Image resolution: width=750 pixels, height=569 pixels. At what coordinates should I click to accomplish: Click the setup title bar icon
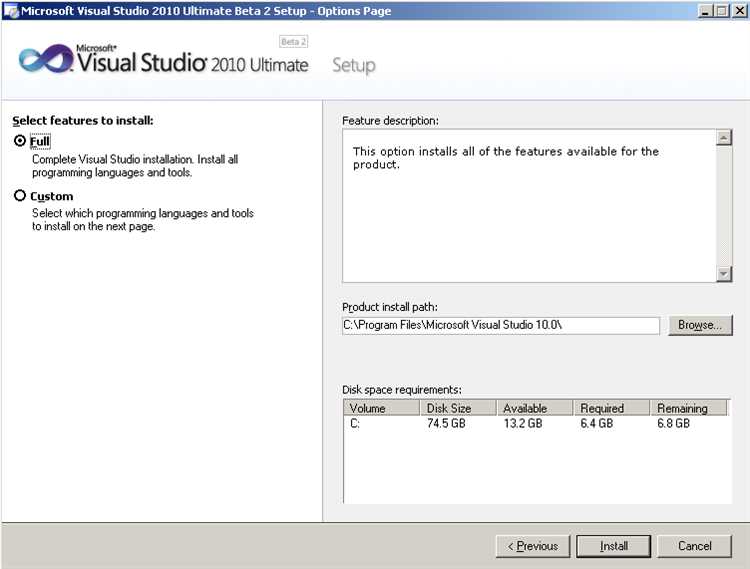click(x=11, y=11)
